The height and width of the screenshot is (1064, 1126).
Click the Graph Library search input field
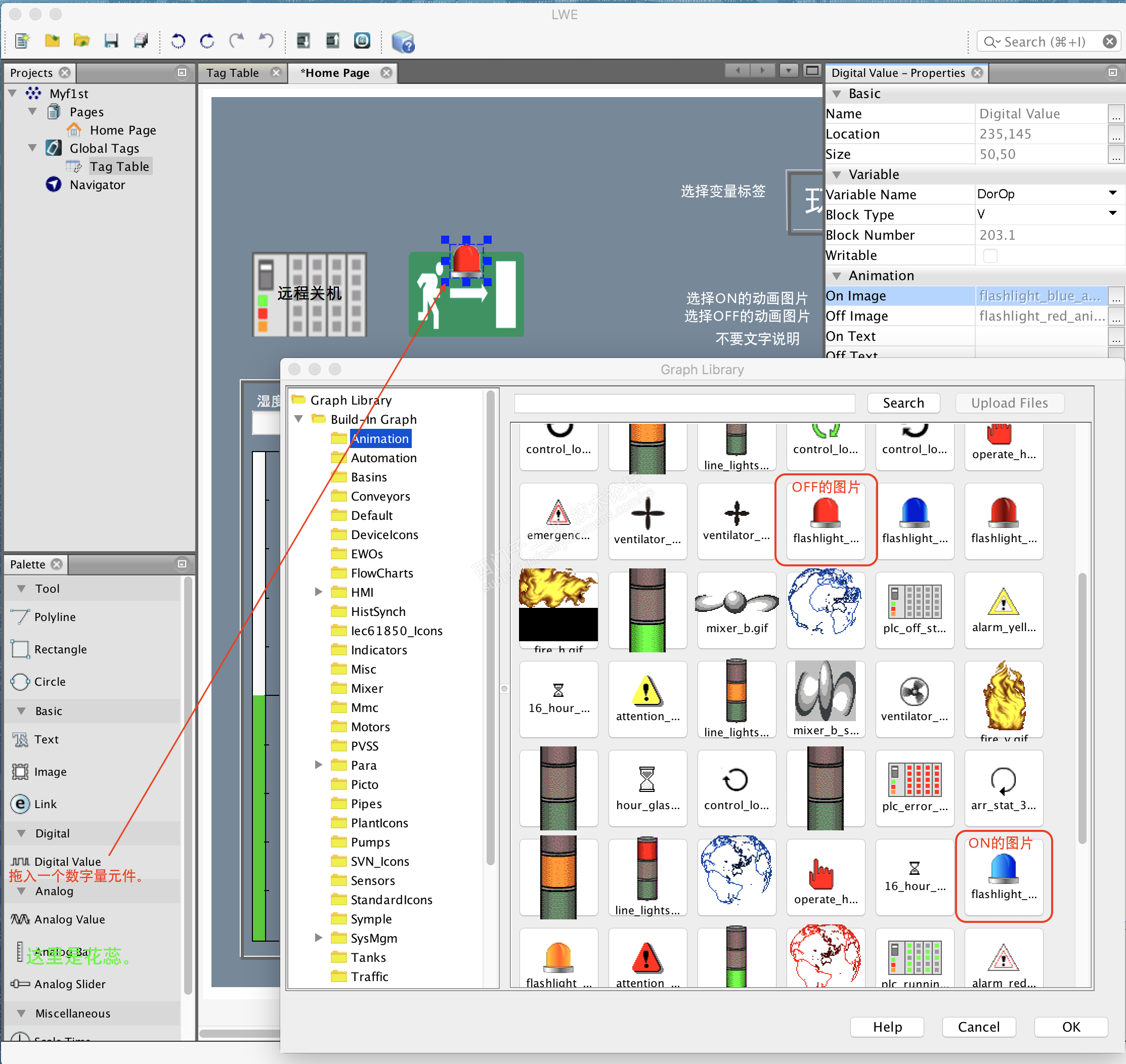click(684, 403)
